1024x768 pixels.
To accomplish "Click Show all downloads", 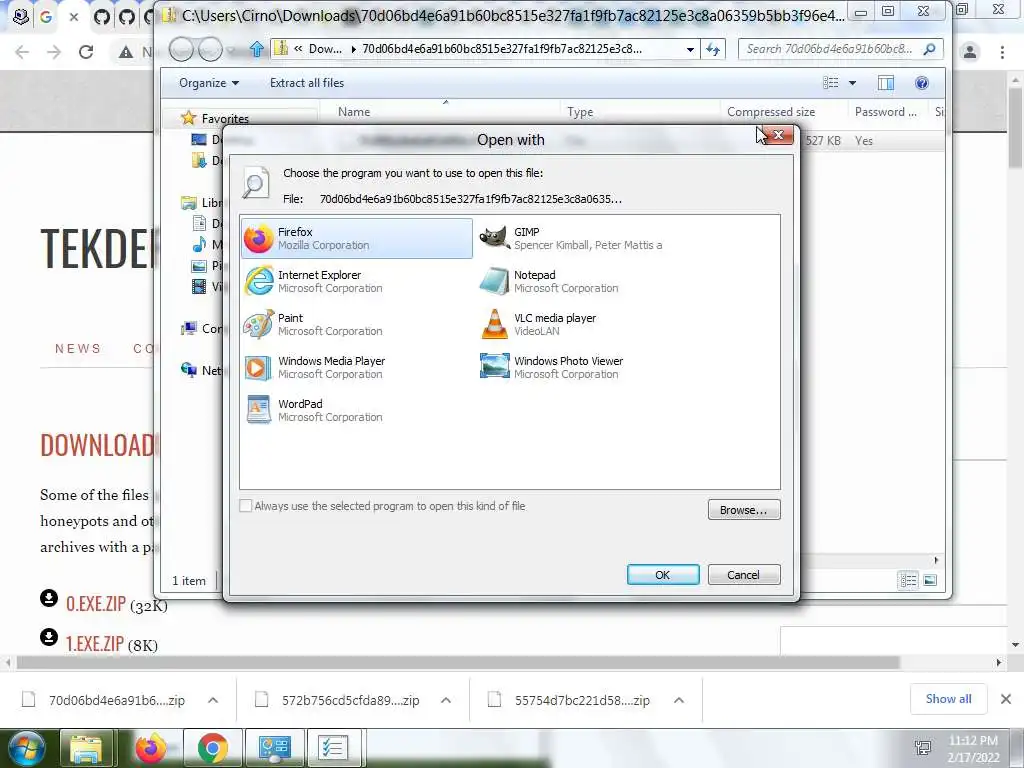I will (948, 699).
